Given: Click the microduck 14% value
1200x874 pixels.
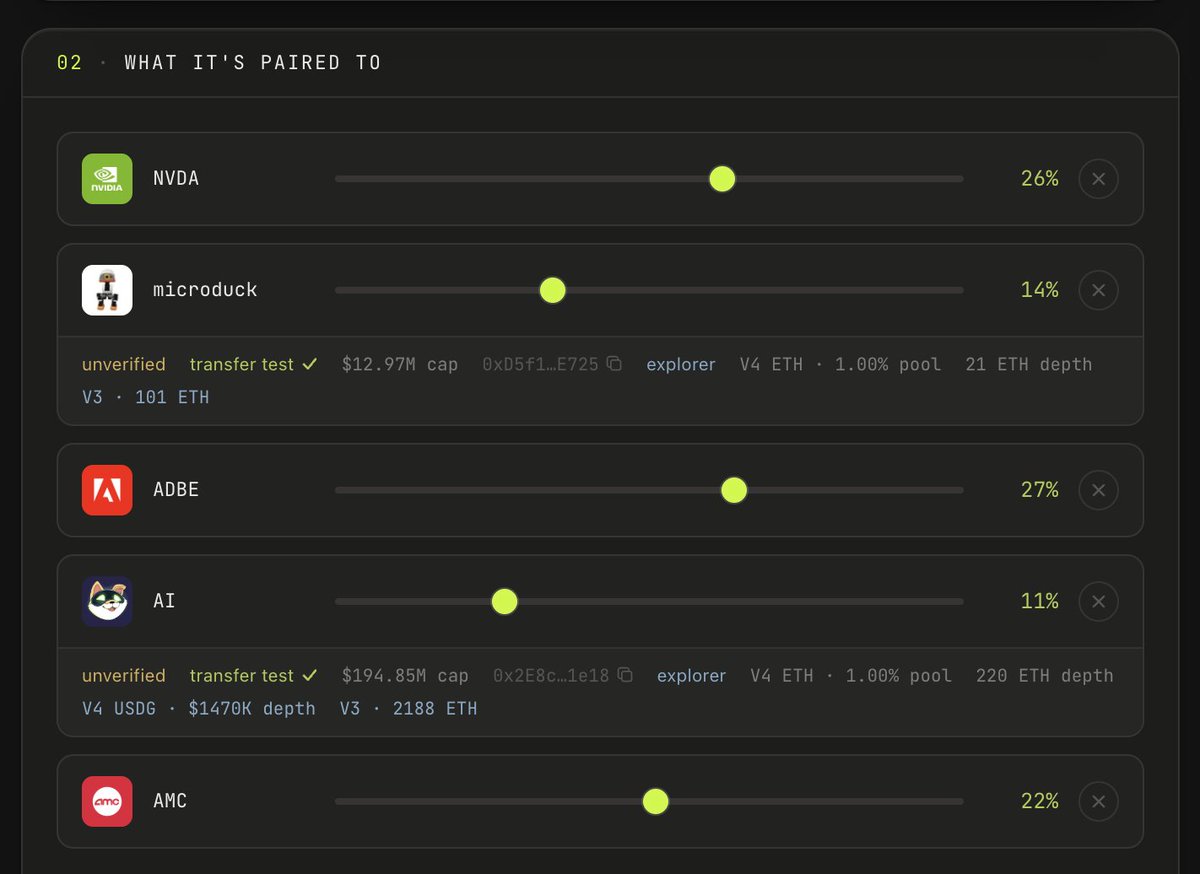Looking at the screenshot, I should 1040,290.
